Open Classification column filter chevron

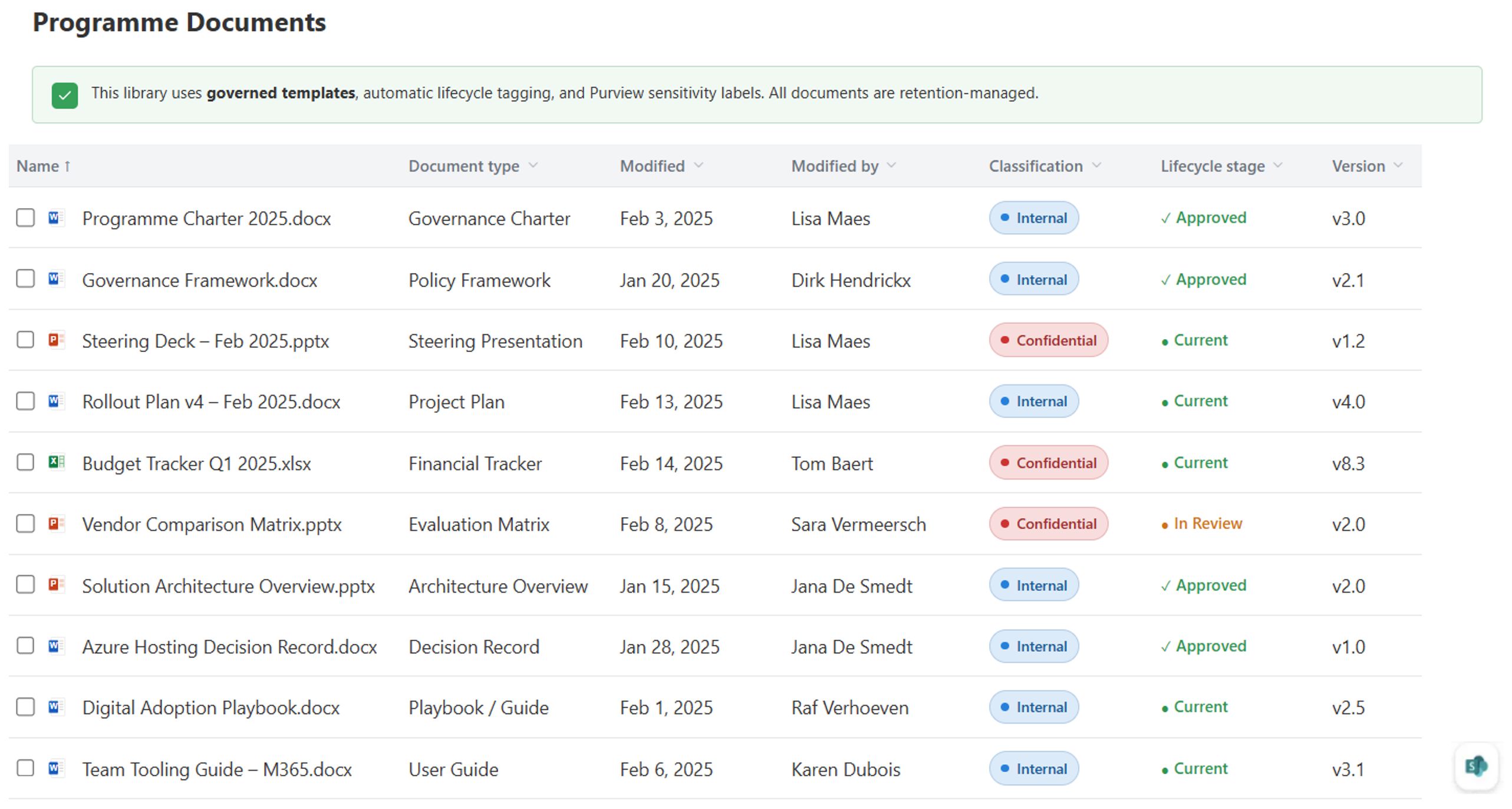(x=1096, y=166)
